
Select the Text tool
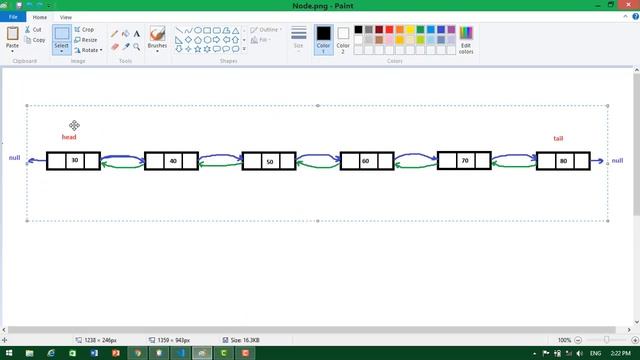(x=137, y=34)
